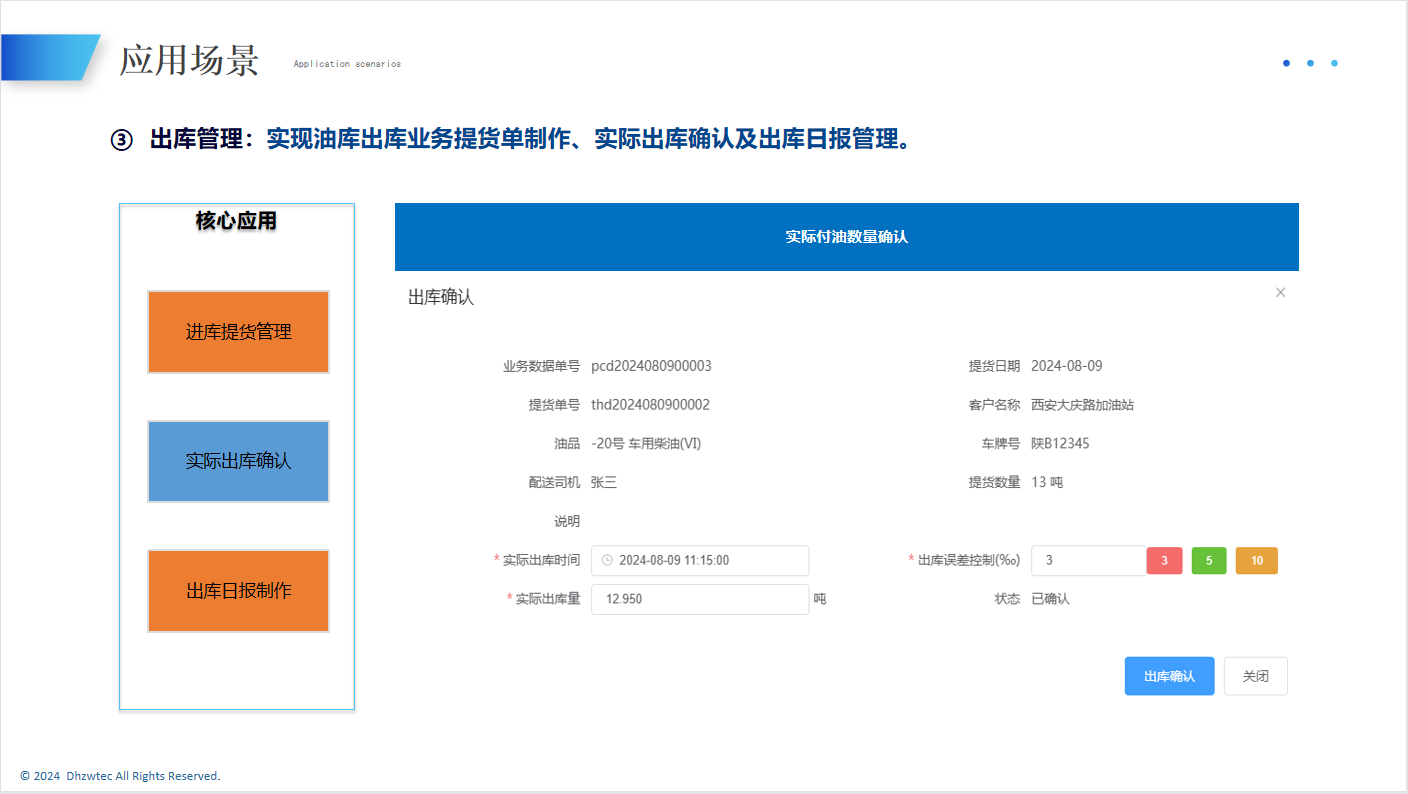Click the 状态 label
This screenshot has height=794, width=1408.
(x=1007, y=599)
